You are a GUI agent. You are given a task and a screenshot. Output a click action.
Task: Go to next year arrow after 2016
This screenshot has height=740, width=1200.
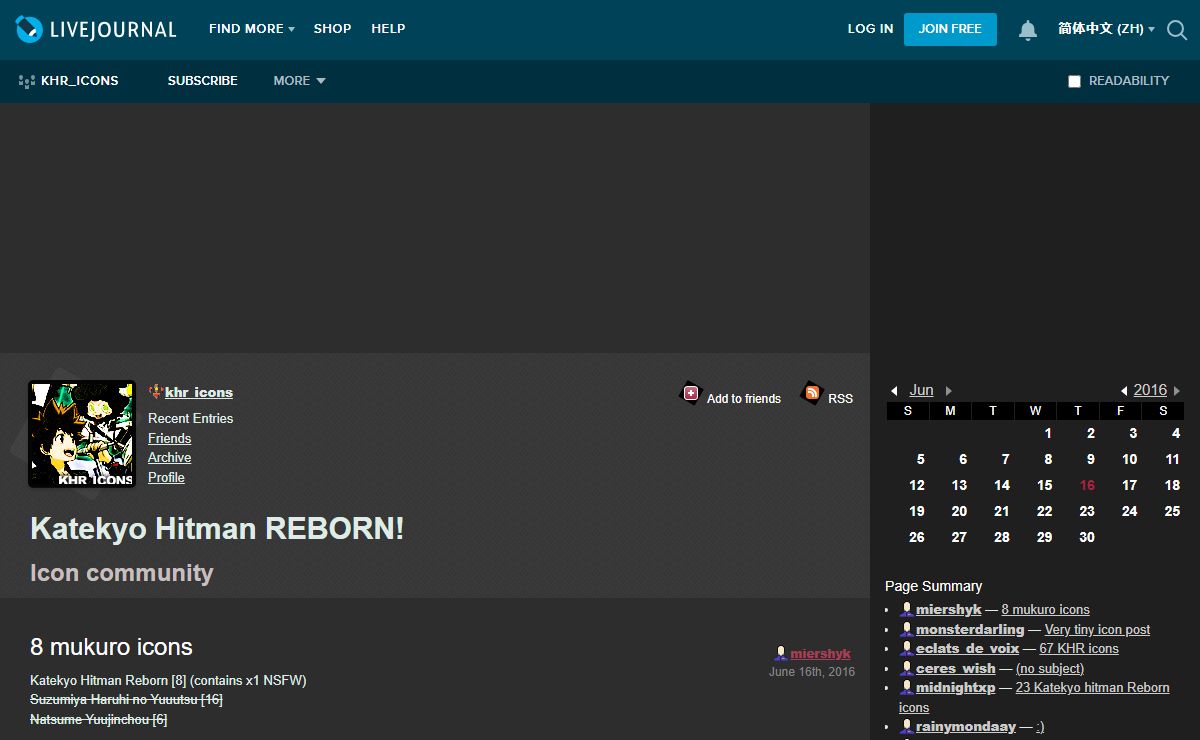coord(1177,391)
